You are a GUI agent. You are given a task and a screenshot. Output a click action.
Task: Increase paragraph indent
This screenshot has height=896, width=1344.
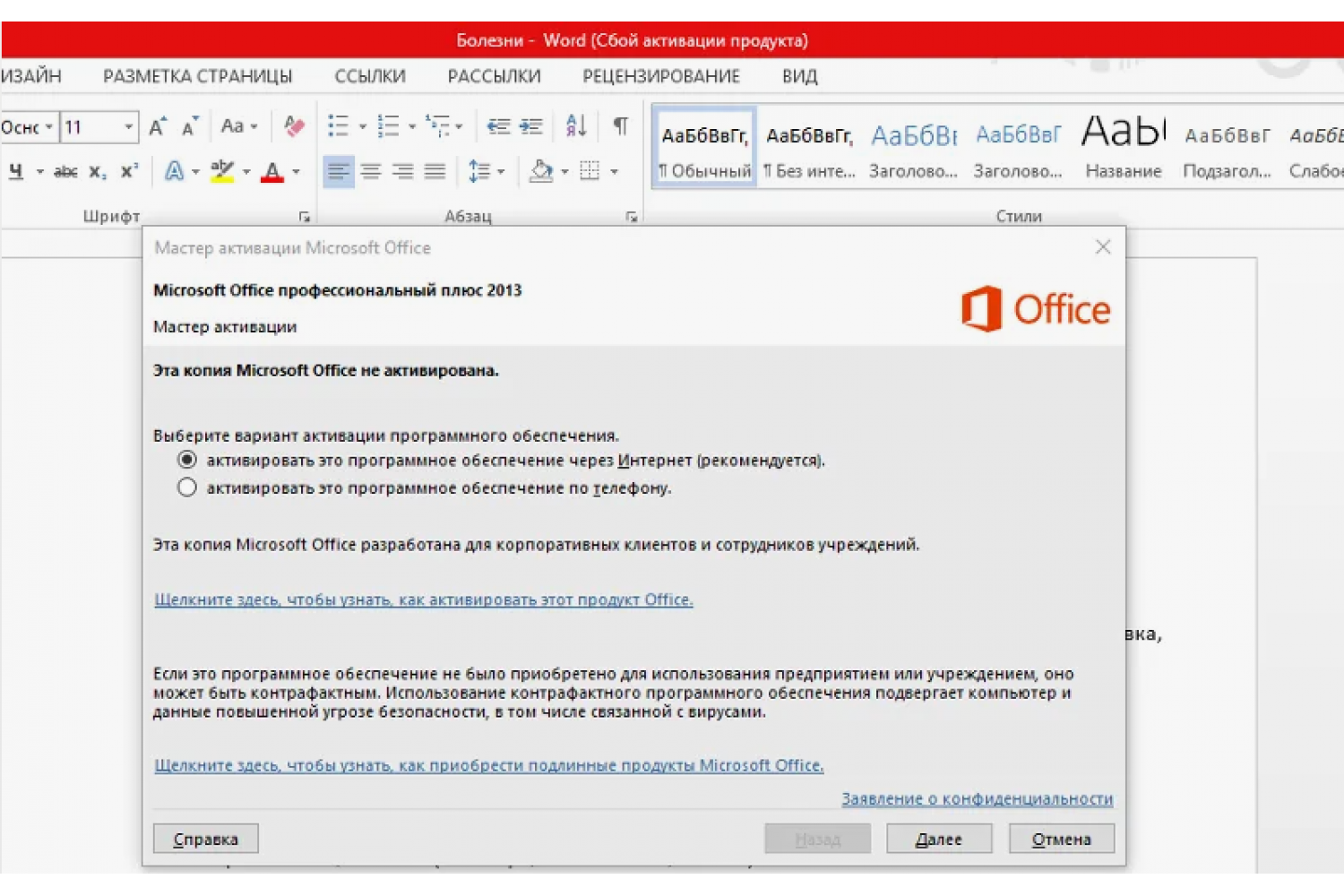pyautogui.click(x=531, y=126)
